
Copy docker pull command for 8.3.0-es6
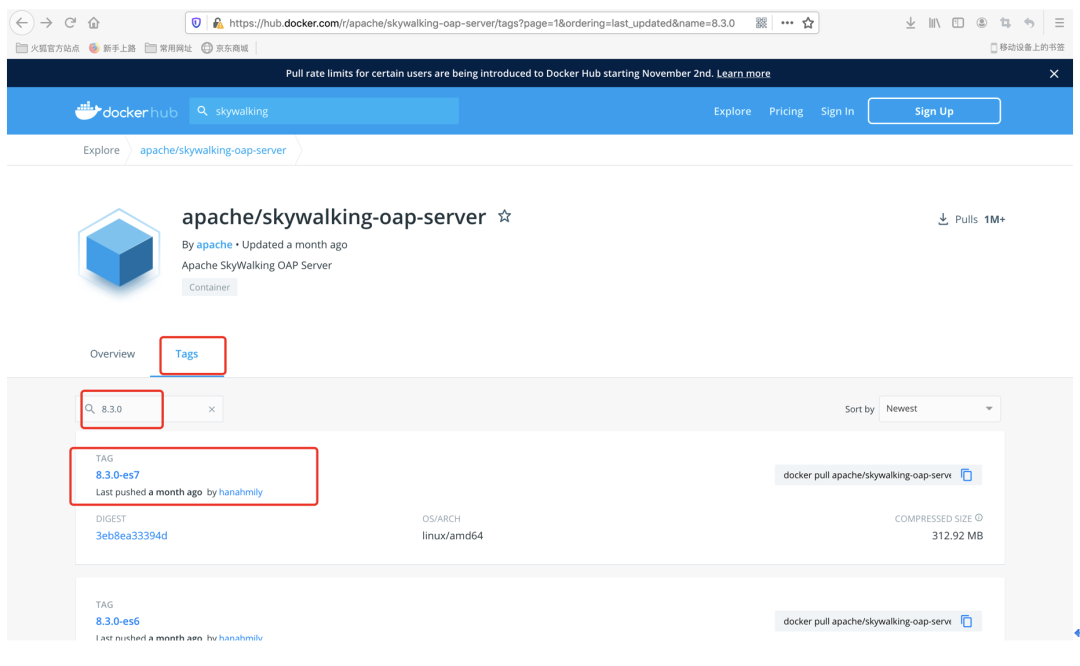[967, 621]
